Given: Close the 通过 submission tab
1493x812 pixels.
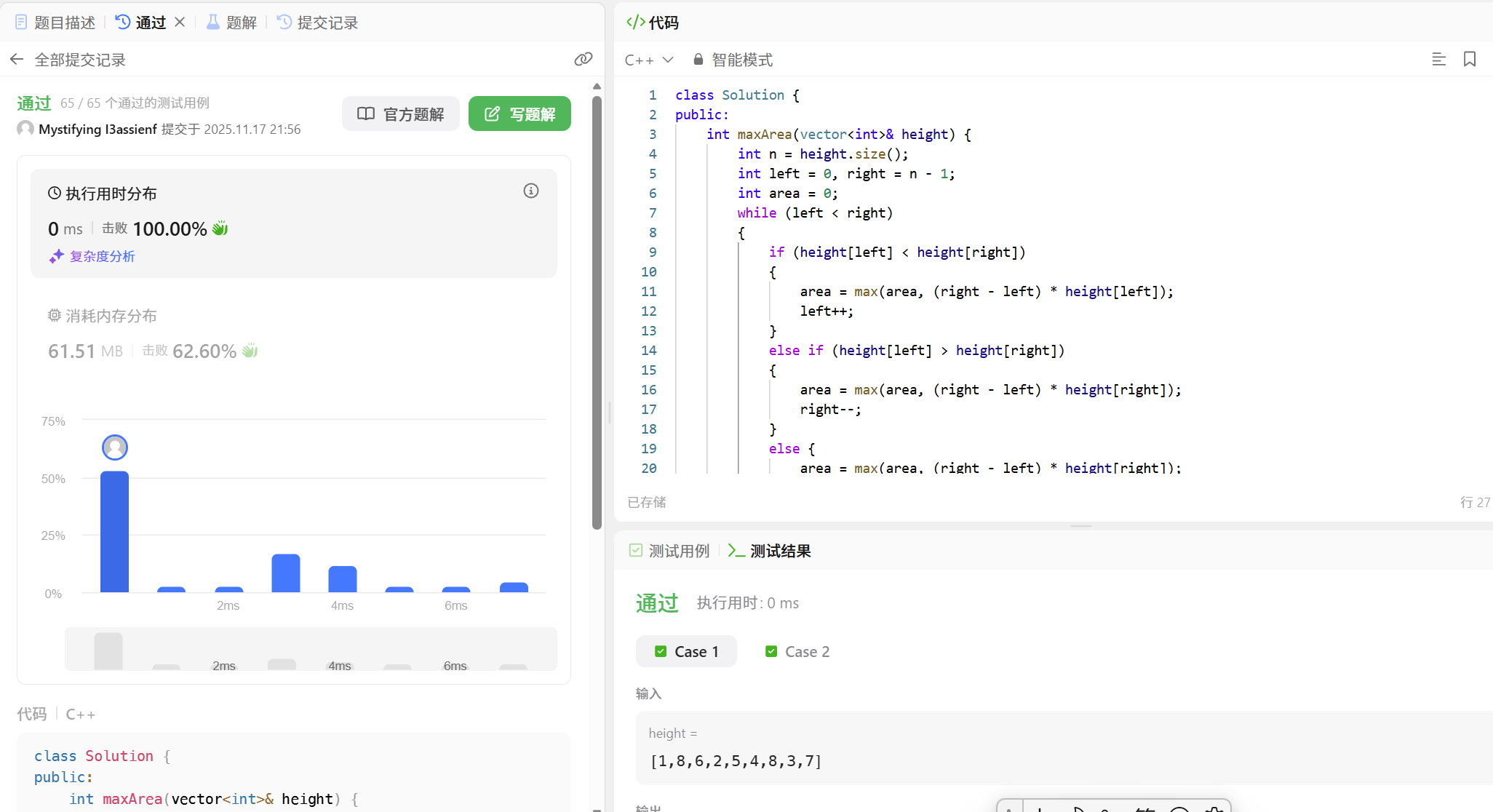Looking at the screenshot, I should [x=180, y=23].
